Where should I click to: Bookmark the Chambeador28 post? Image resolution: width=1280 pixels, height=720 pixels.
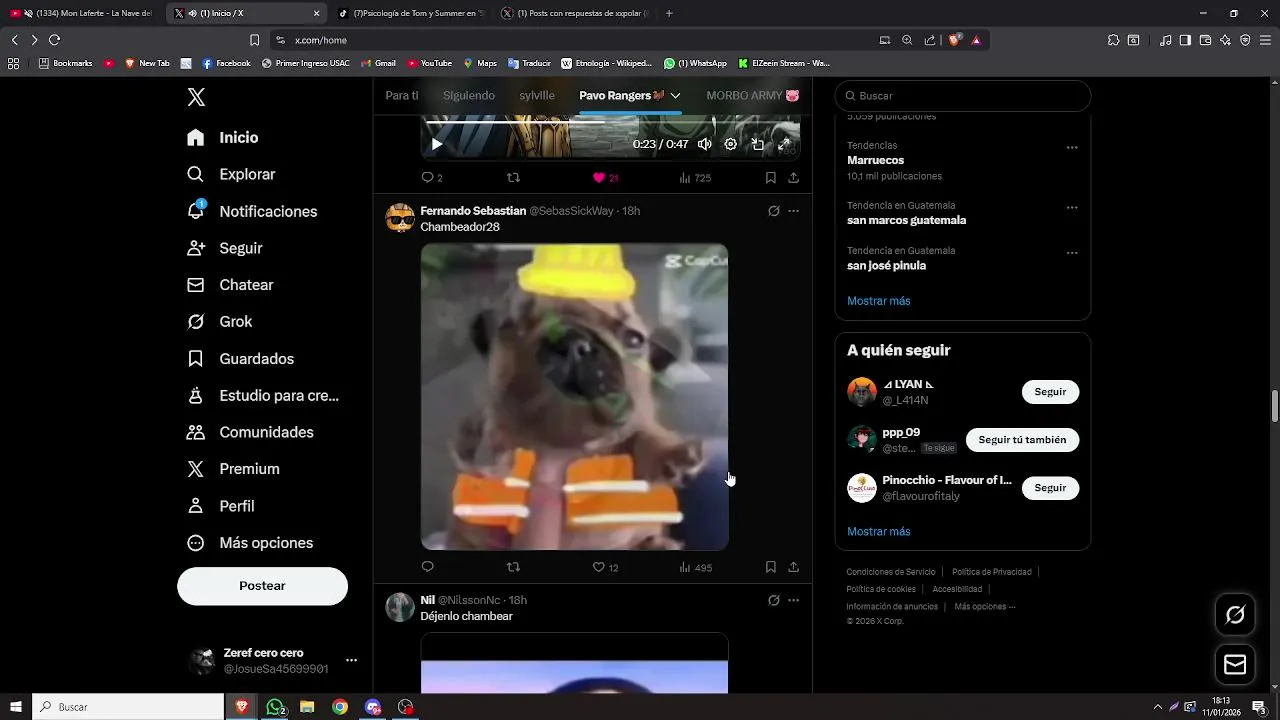[x=770, y=567]
